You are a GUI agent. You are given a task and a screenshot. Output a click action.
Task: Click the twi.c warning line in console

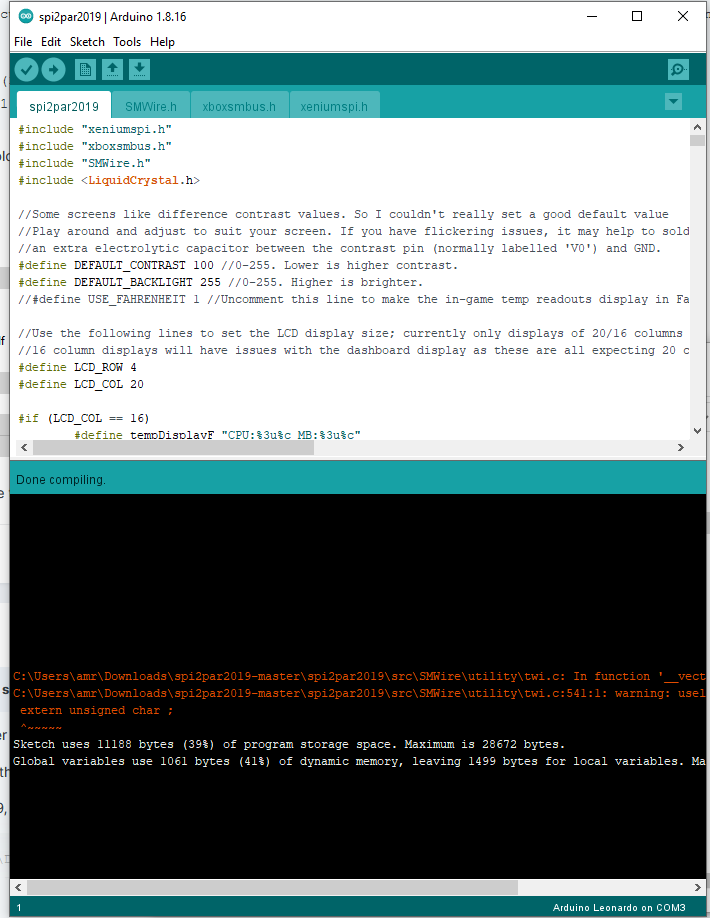pyautogui.click(x=359, y=693)
